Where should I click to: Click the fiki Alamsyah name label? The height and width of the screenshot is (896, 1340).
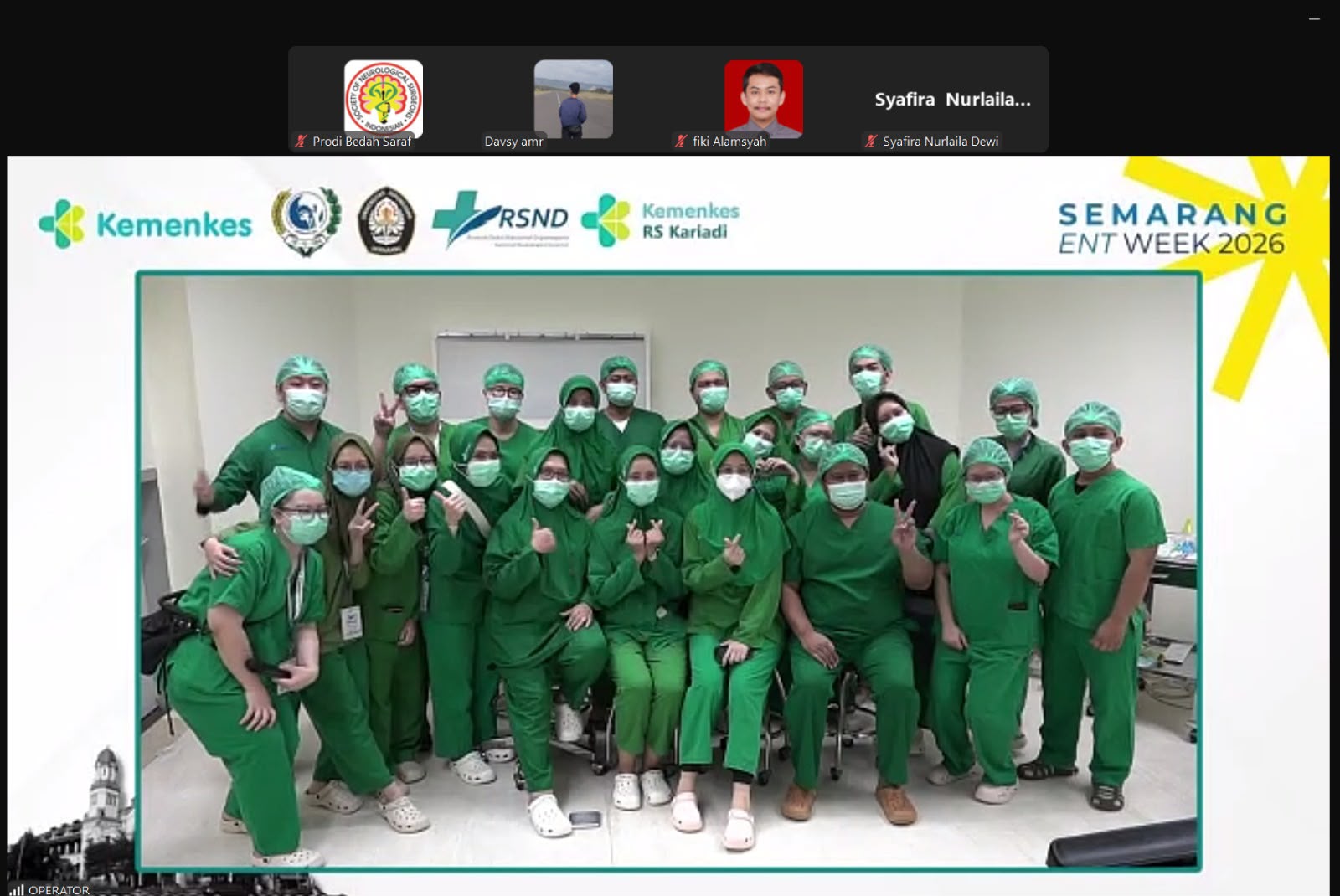point(729,142)
